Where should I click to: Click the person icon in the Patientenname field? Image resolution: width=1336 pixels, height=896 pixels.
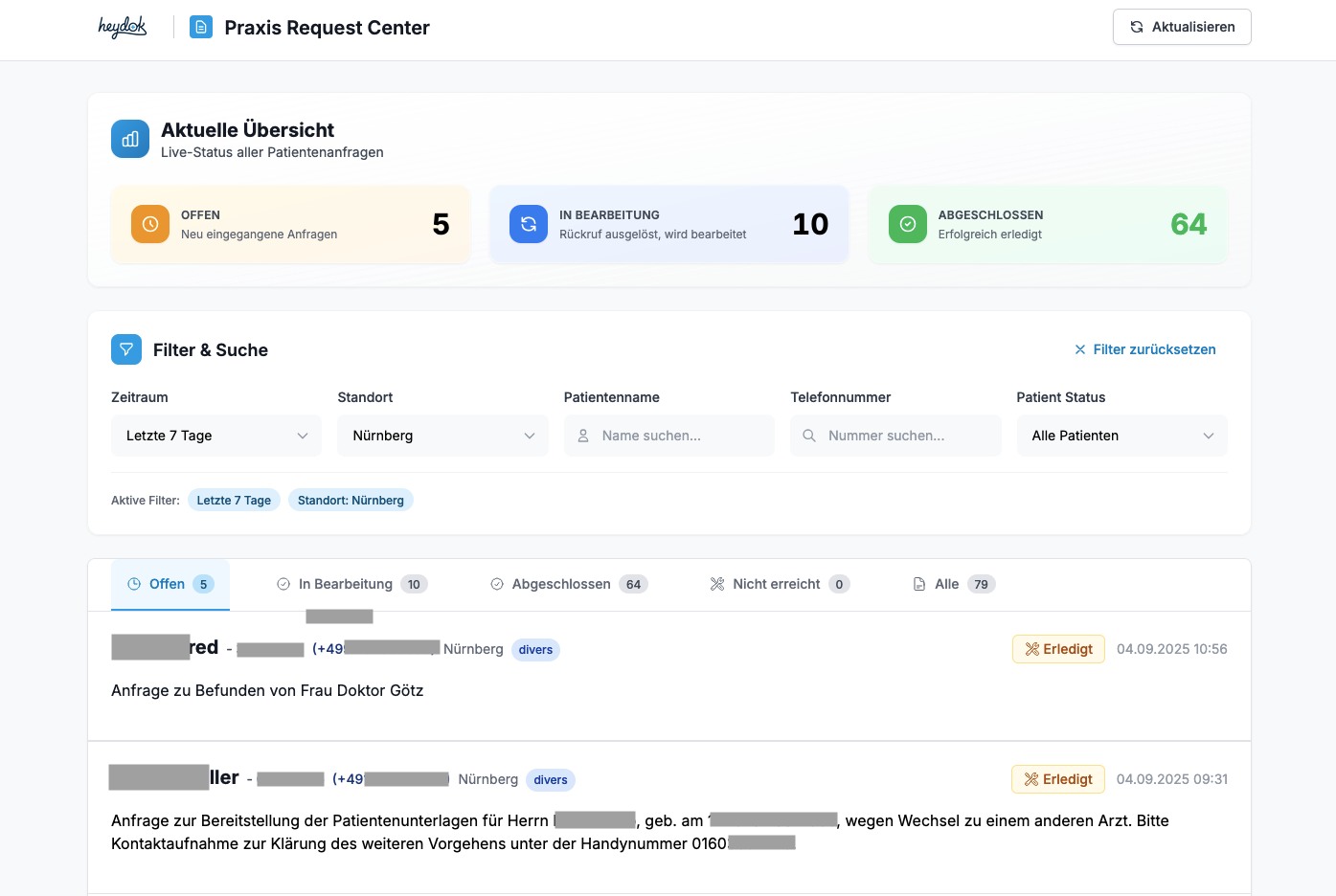(582, 436)
